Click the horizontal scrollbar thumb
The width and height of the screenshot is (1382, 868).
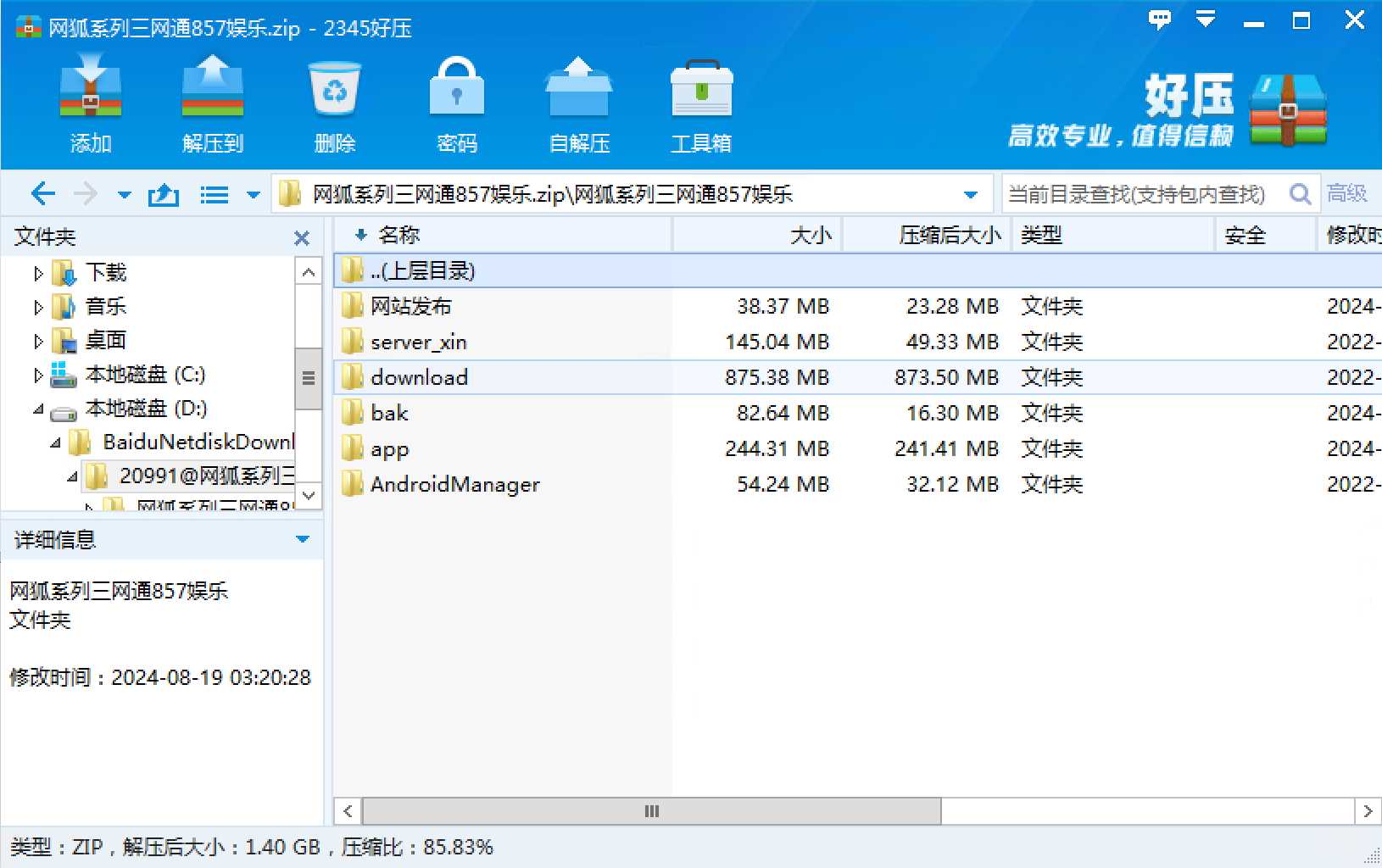click(x=651, y=811)
